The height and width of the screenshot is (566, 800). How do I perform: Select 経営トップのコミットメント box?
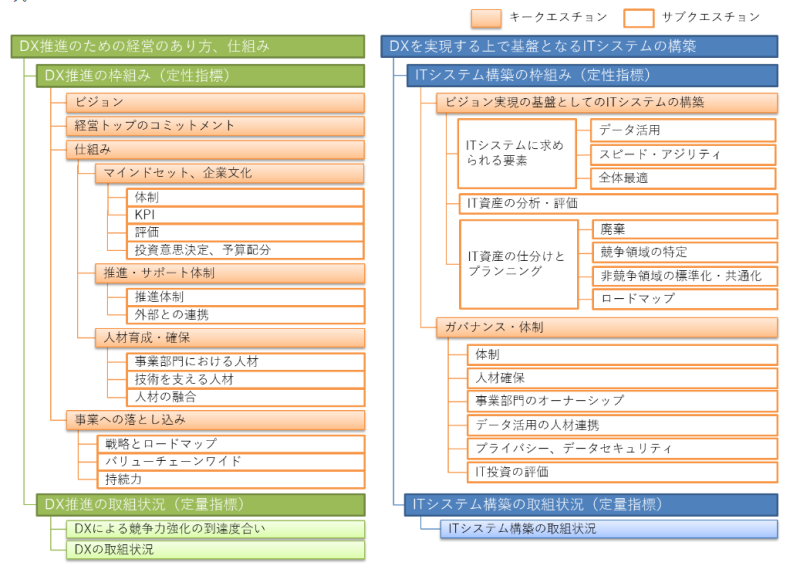[215, 125]
